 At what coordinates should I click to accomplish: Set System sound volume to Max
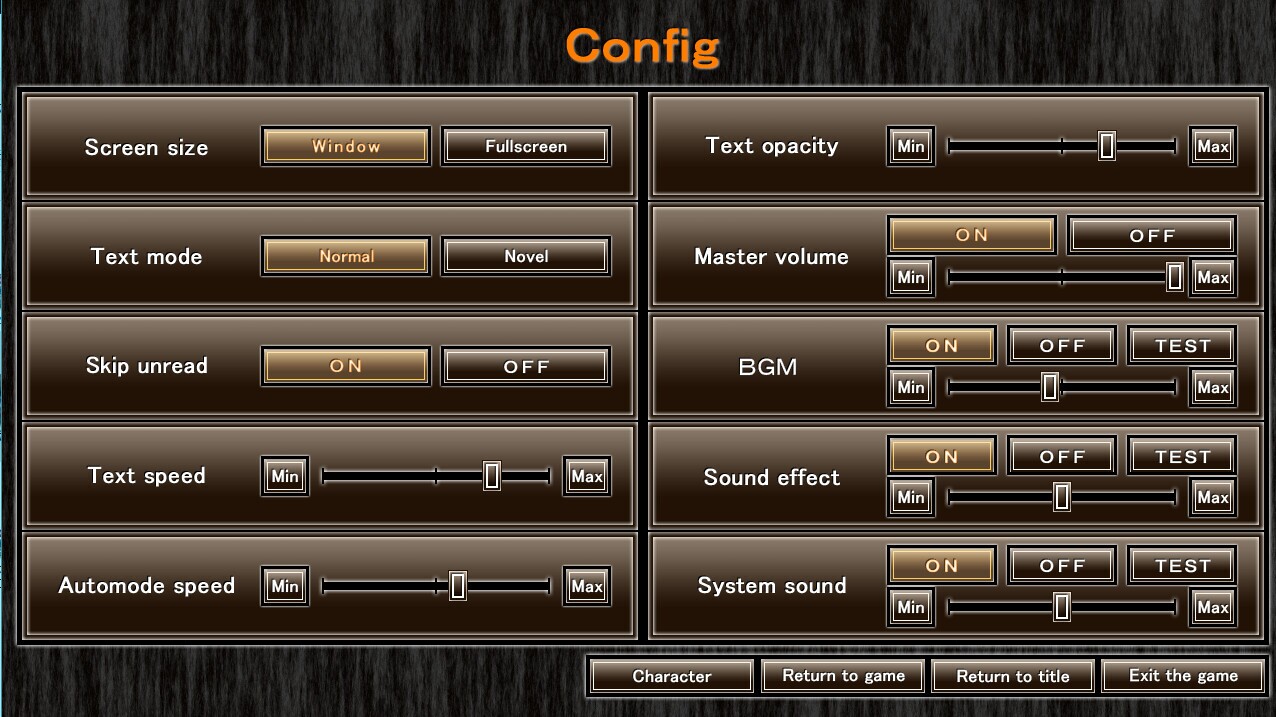click(1212, 607)
